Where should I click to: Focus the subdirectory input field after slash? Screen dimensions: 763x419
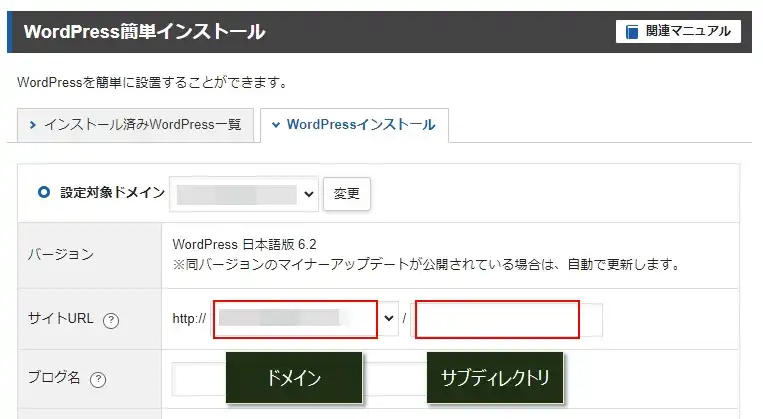507,320
